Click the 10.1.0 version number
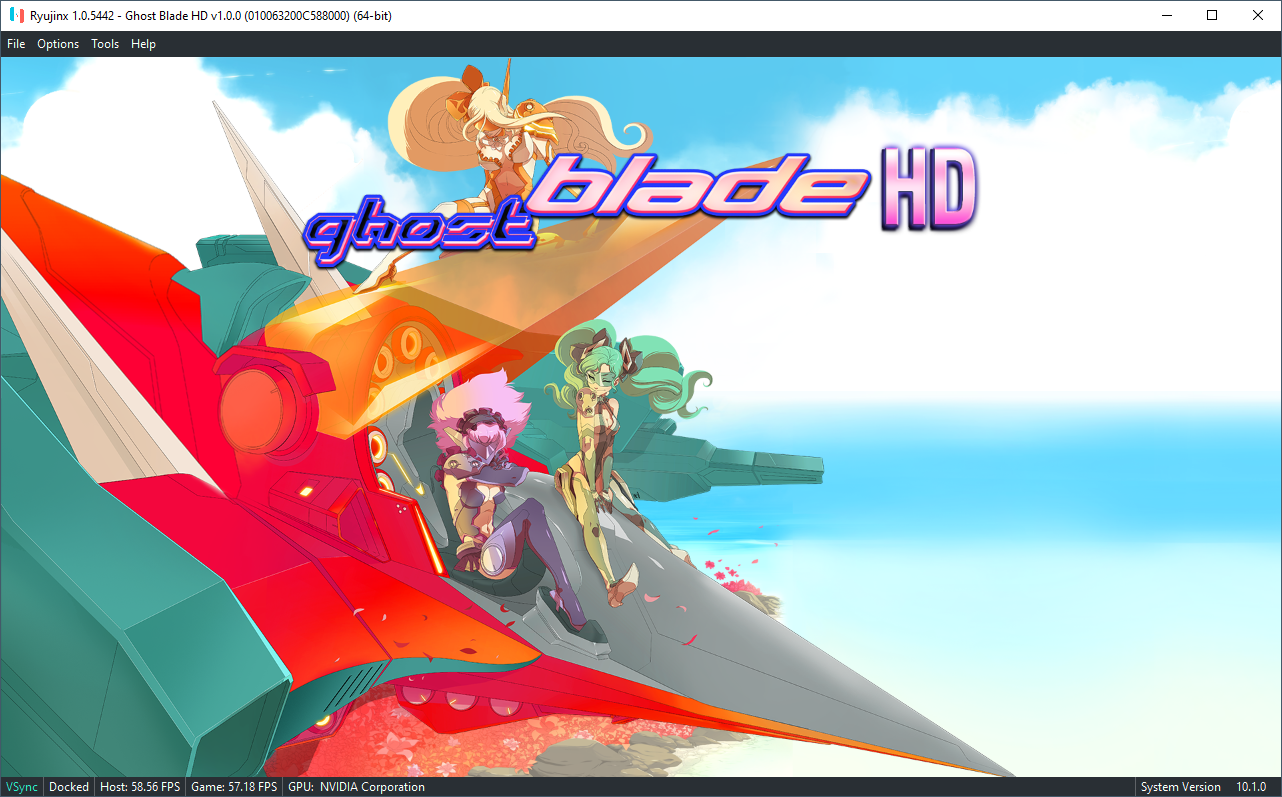This screenshot has width=1282, height=797. [1251, 787]
